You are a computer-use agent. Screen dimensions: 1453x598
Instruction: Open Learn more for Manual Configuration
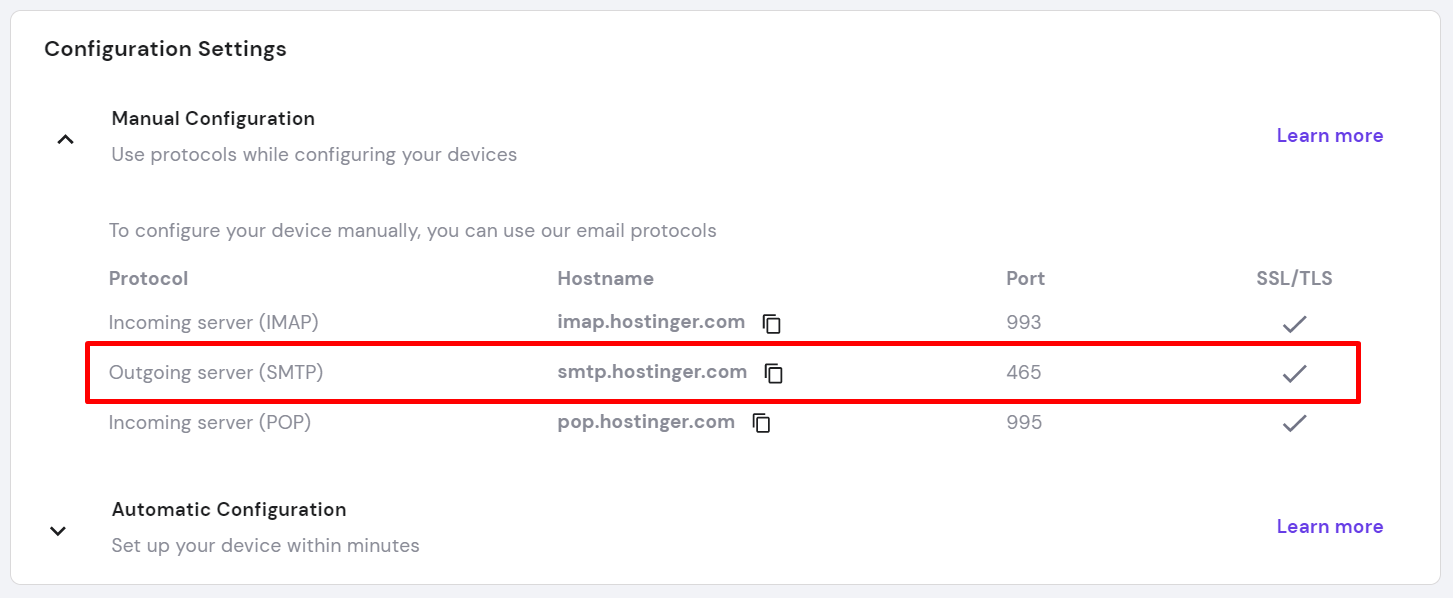1330,135
